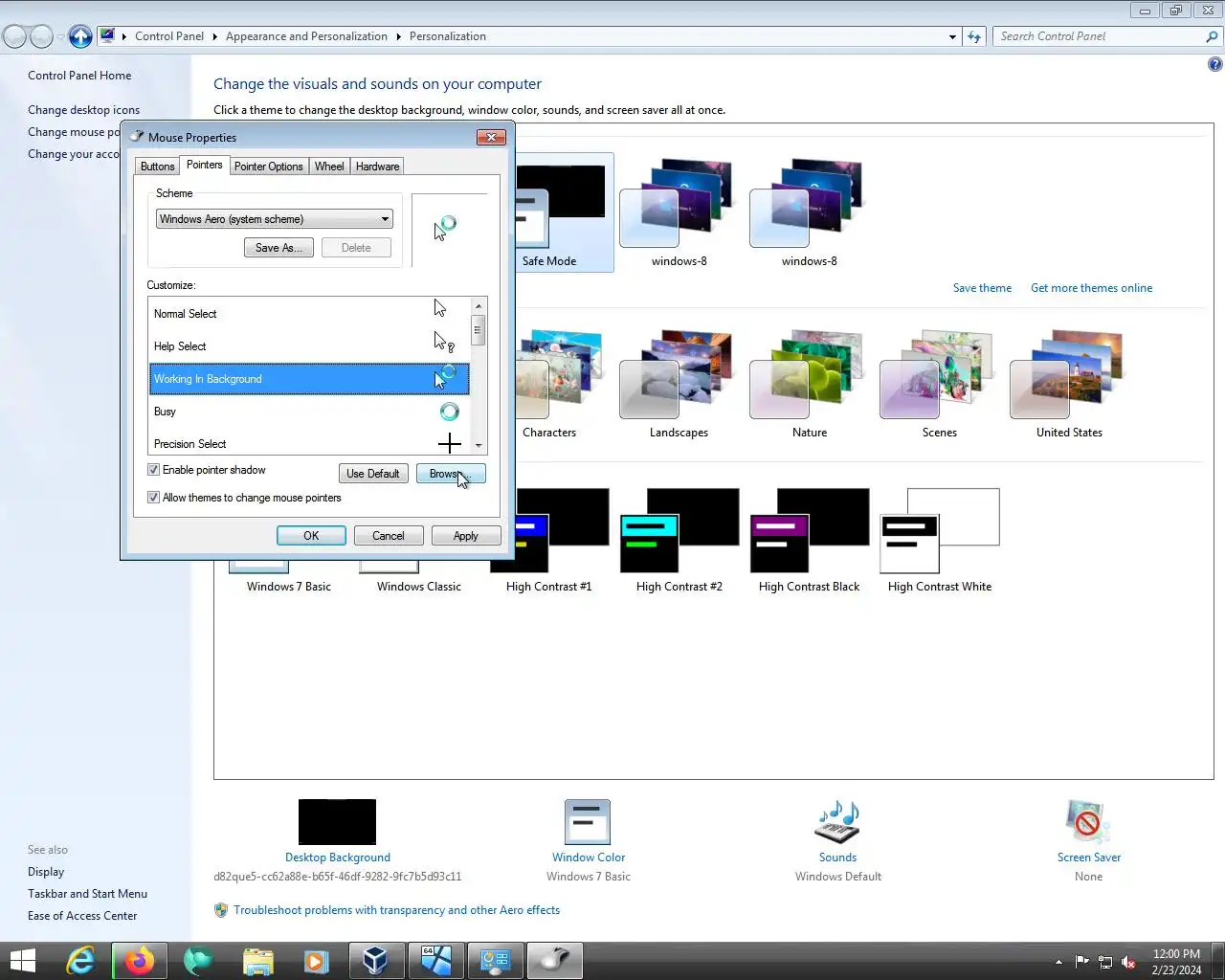Screen dimensions: 1225x980
Task: Open Desktop Background settings icon
Action: (x=337, y=822)
